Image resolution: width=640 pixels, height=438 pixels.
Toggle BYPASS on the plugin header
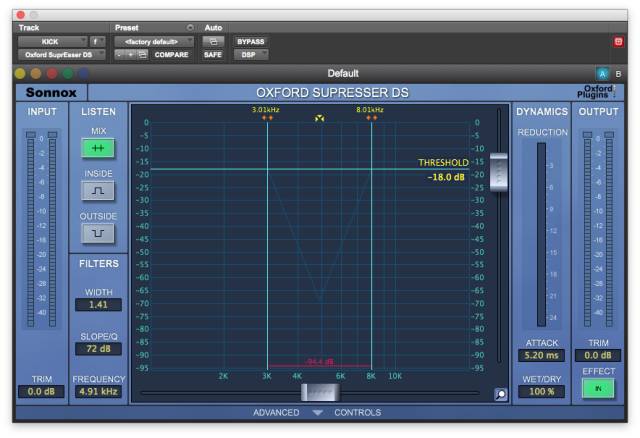coord(251,42)
